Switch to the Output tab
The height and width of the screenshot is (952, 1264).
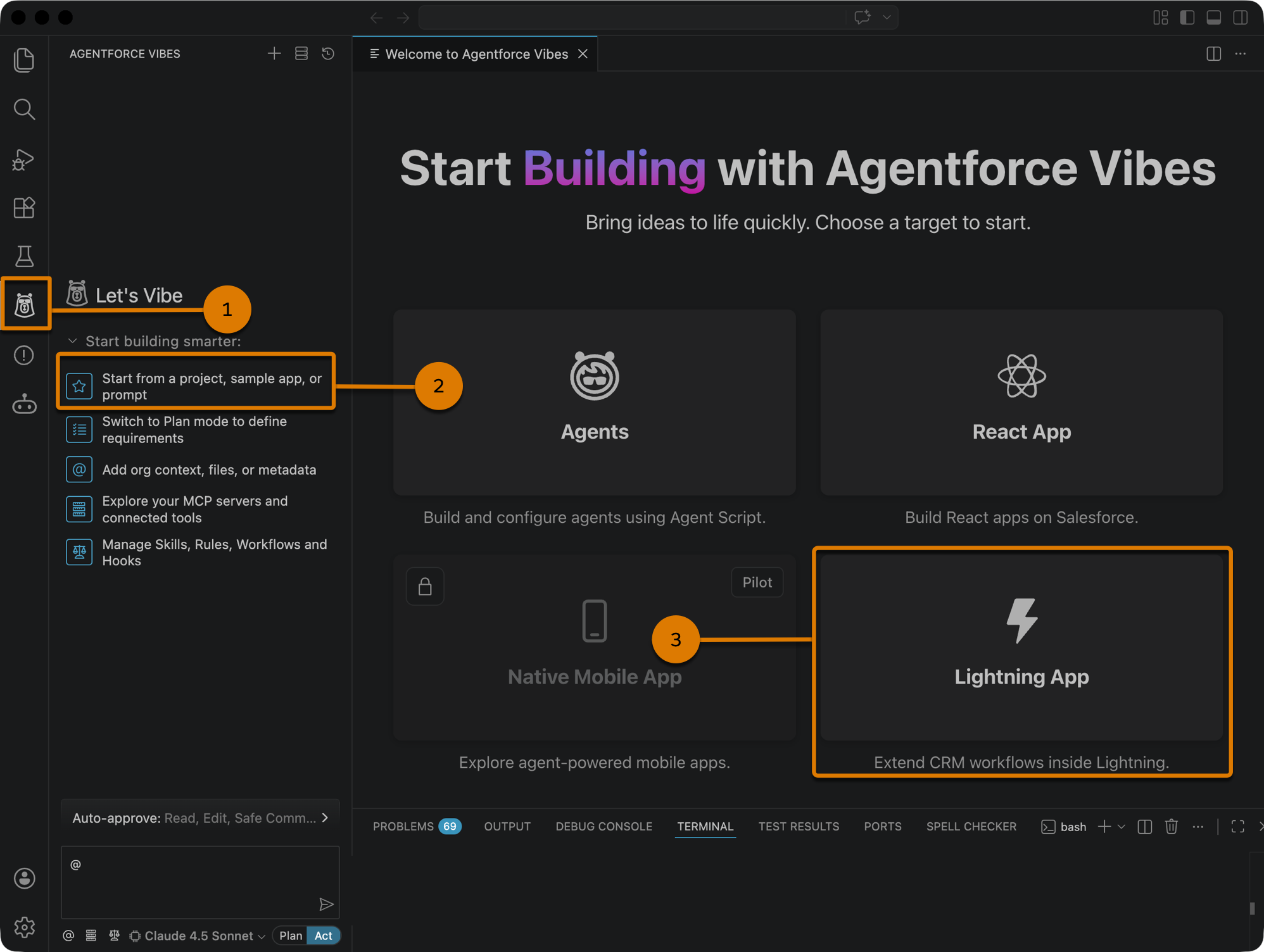tap(507, 827)
